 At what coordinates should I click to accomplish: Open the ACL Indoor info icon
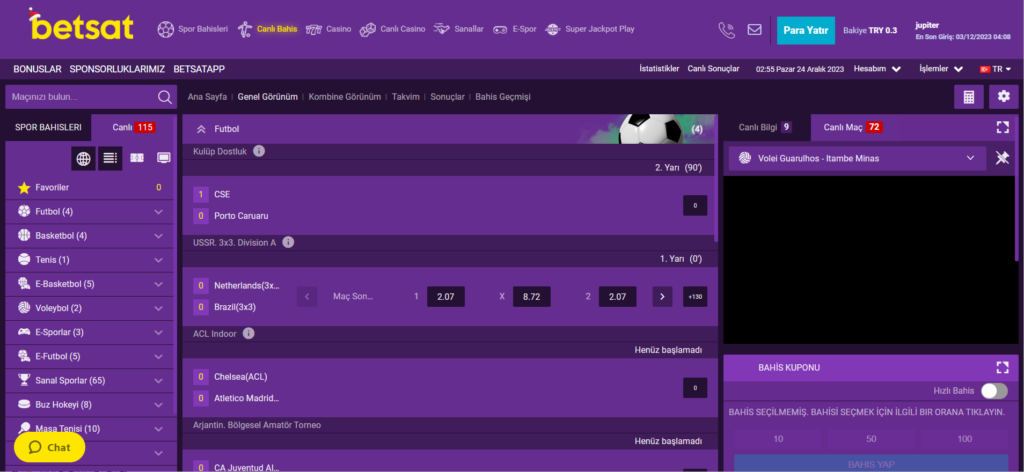pos(248,334)
